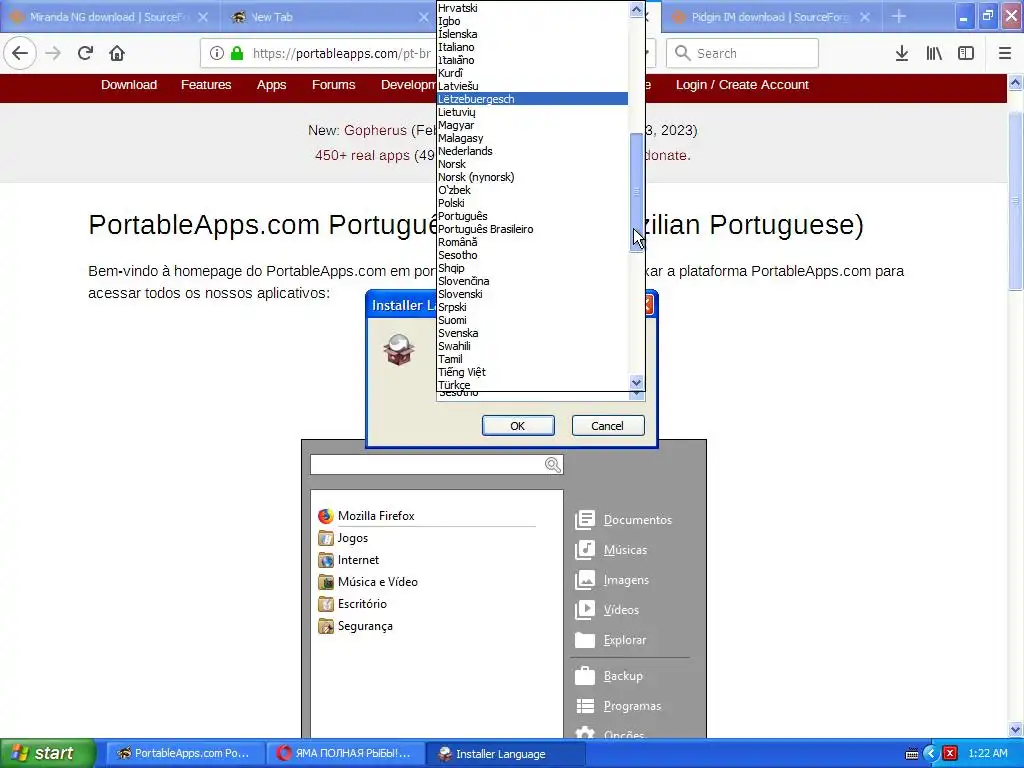Click the page scrollbar down arrow

[x=1016, y=729]
